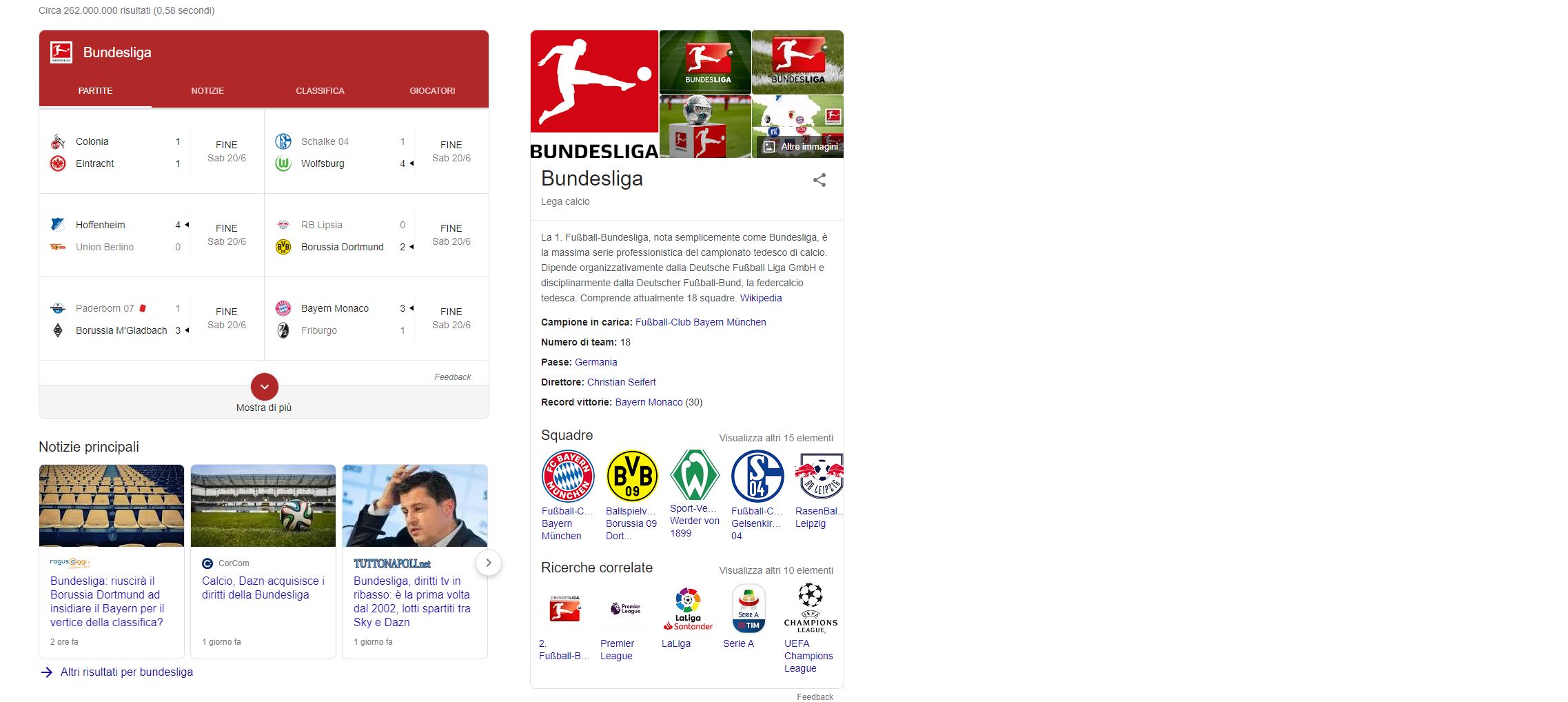Open RB Leipzig logo in Squadre
This screenshot has height=702, width=1568.
click(819, 476)
